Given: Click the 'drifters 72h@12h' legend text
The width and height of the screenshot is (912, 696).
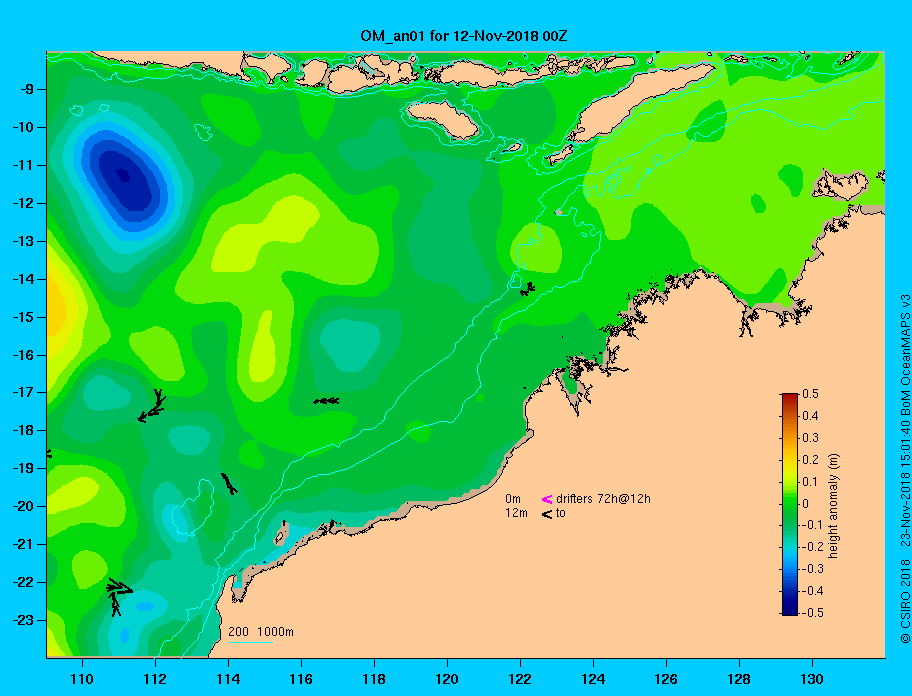Looking at the screenshot, I should [x=603, y=499].
